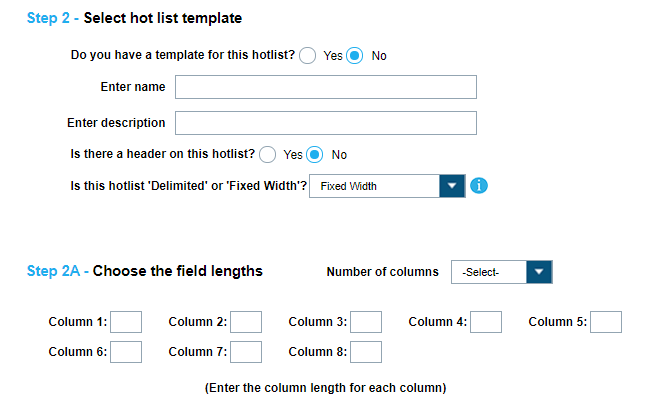Select No for having a hotlist template

[355, 56]
